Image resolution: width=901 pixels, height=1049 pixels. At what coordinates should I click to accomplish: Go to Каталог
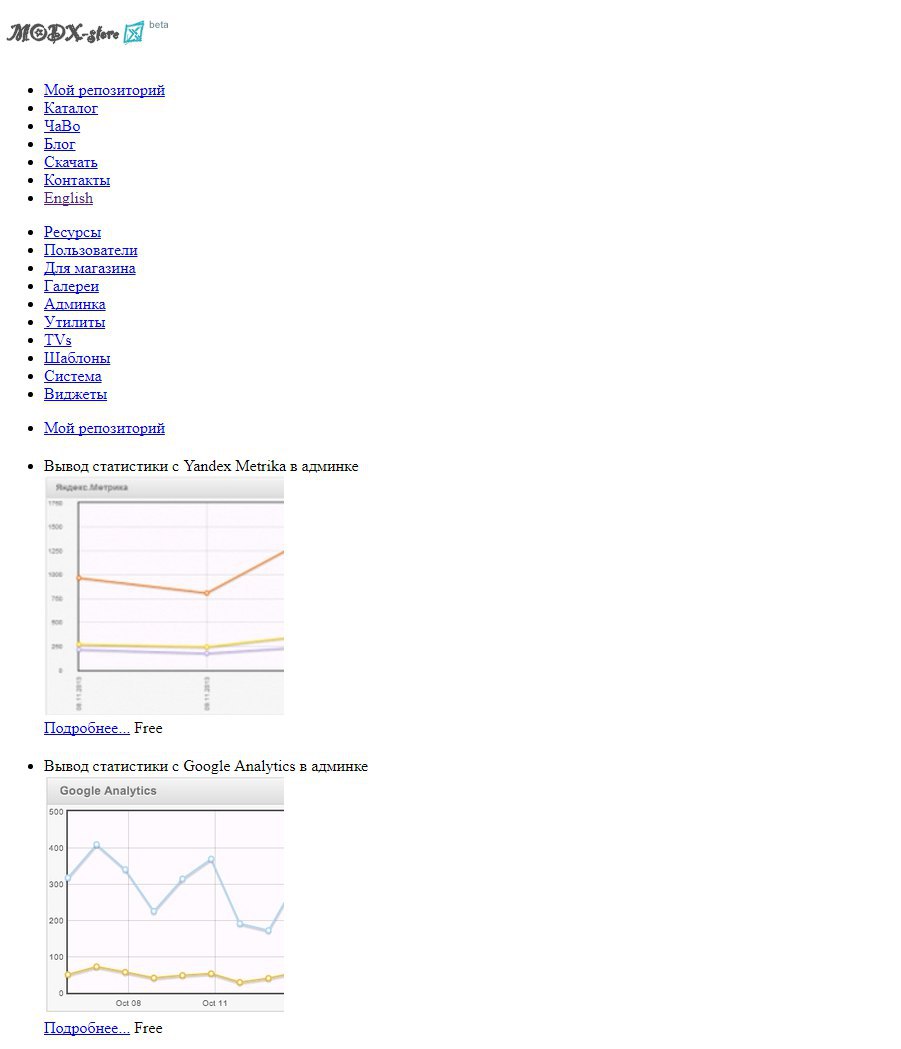(x=71, y=108)
